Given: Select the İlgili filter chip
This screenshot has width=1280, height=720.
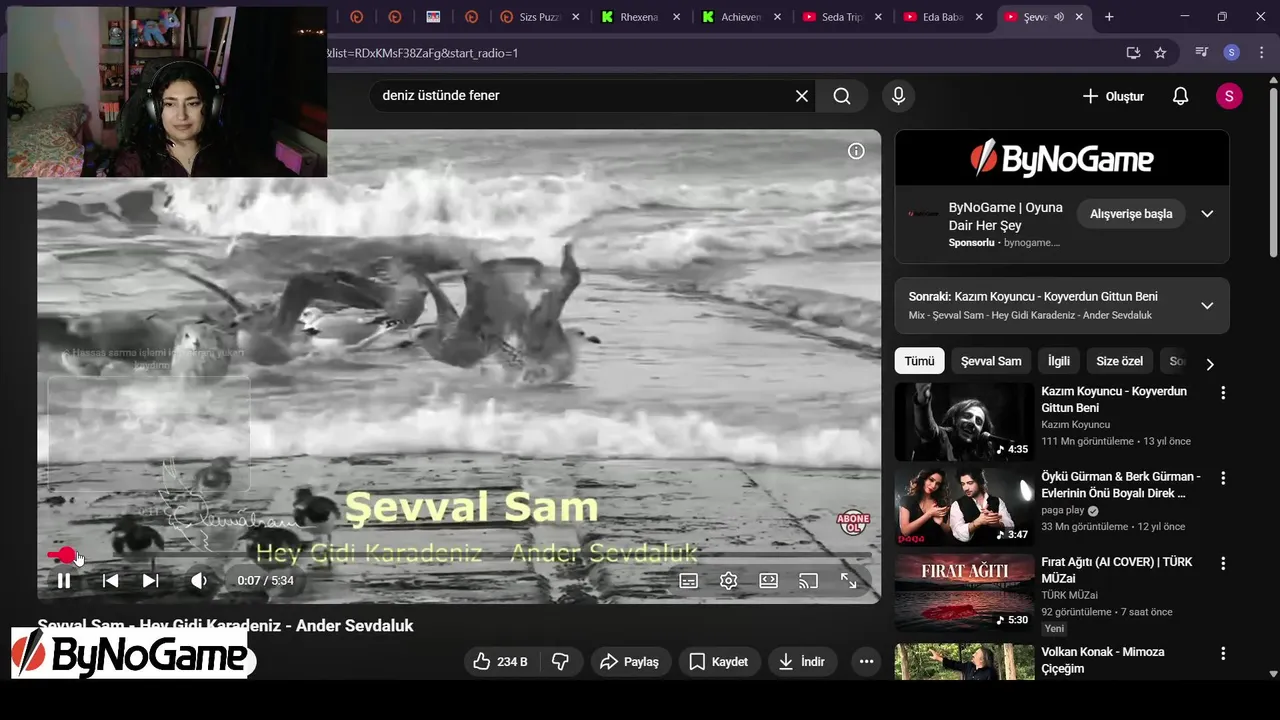Looking at the screenshot, I should pos(1059,361).
